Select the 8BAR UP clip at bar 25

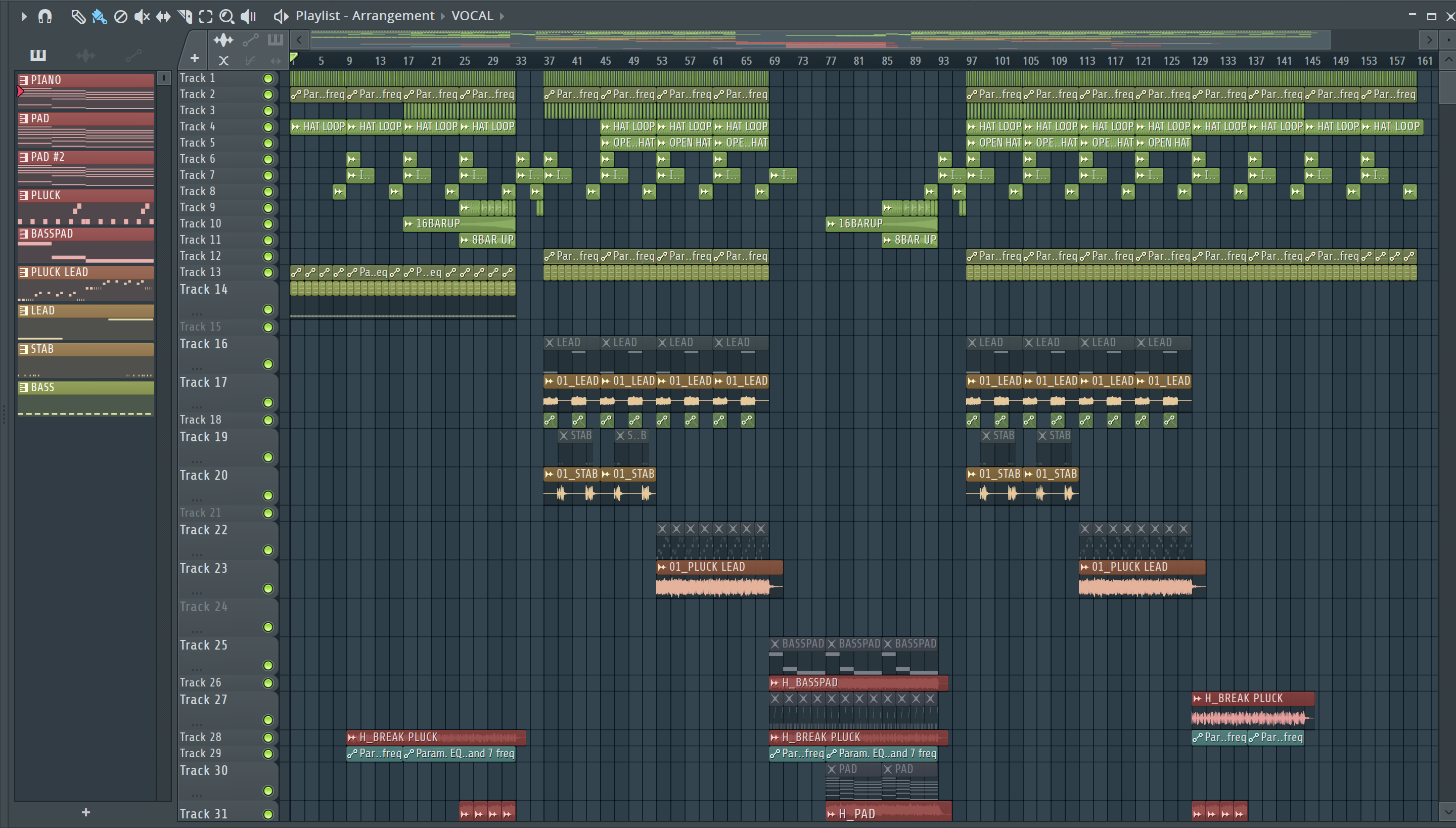click(487, 240)
